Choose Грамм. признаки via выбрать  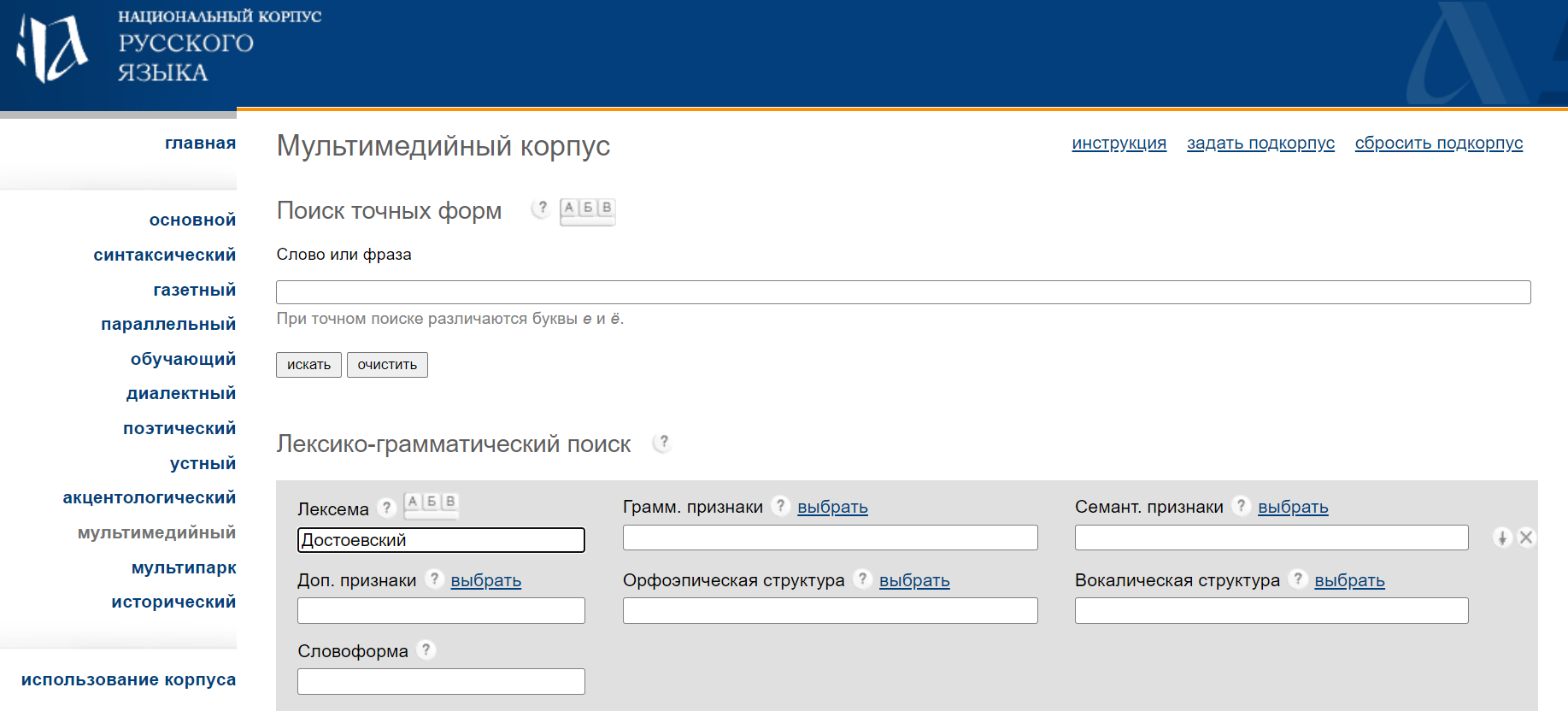832,507
